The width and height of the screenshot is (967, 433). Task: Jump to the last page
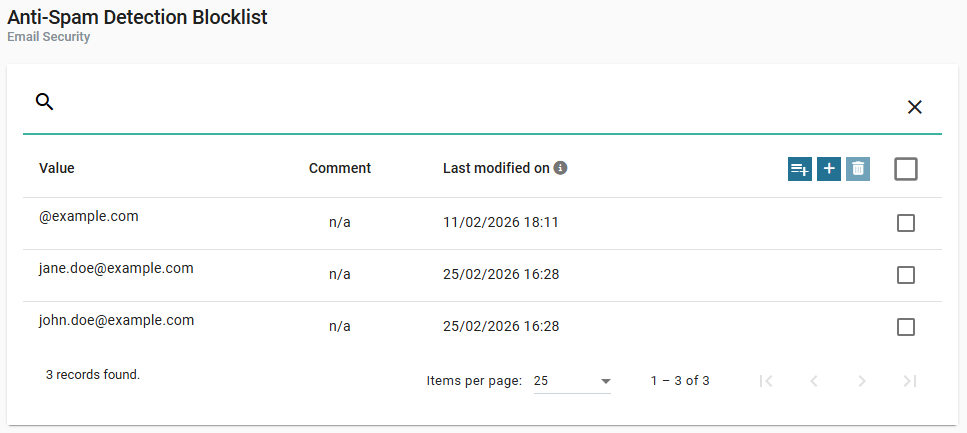[910, 381]
